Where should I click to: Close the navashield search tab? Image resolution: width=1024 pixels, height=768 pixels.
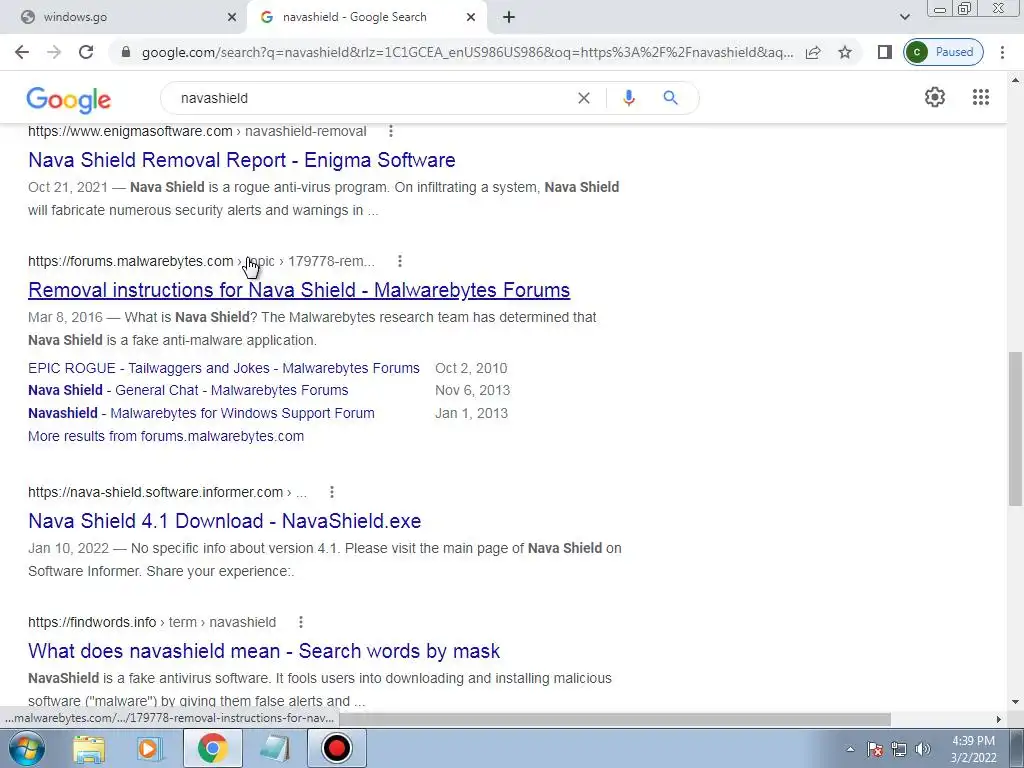coord(471,18)
